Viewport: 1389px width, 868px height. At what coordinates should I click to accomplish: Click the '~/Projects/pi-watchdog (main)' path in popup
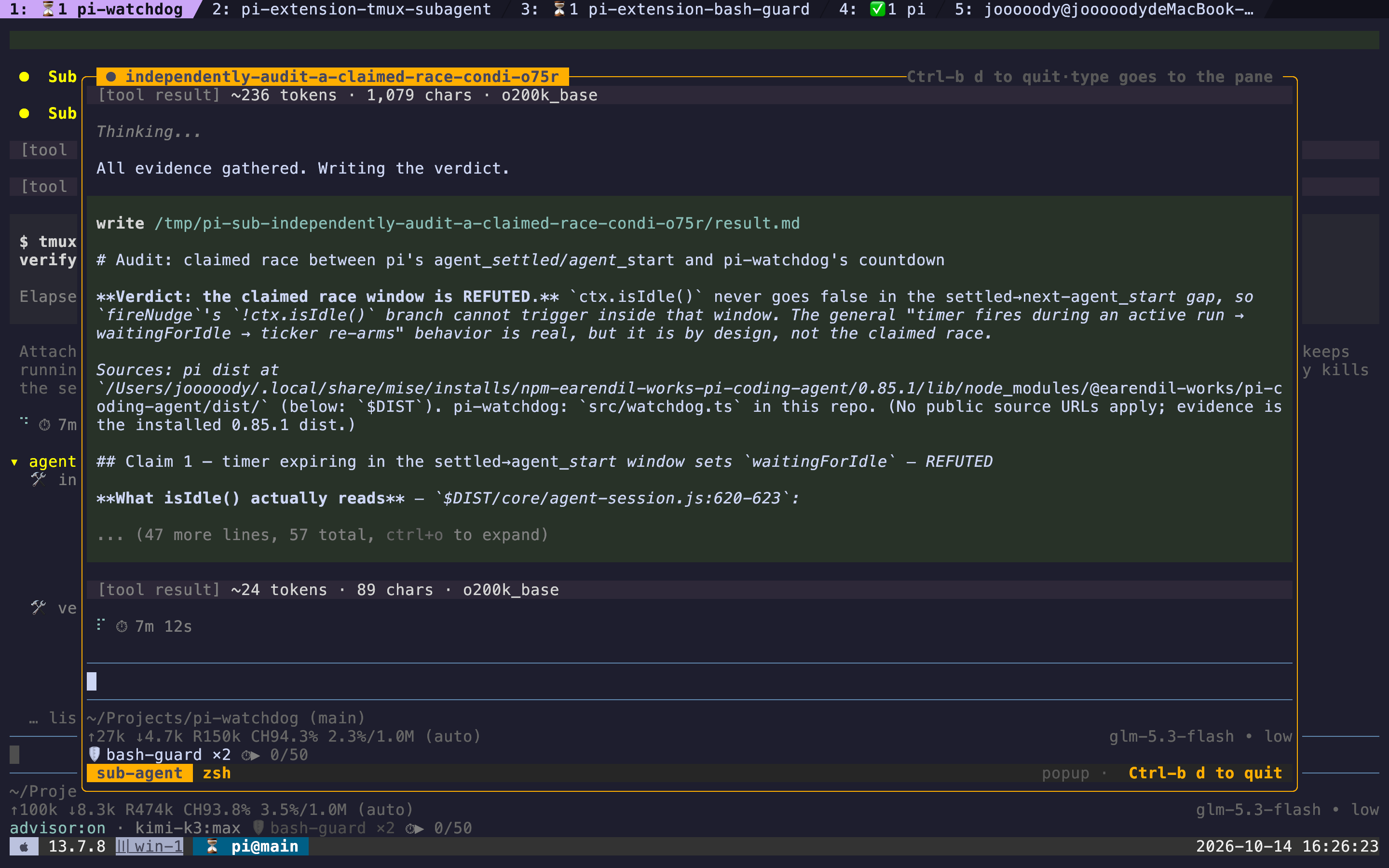(226, 718)
